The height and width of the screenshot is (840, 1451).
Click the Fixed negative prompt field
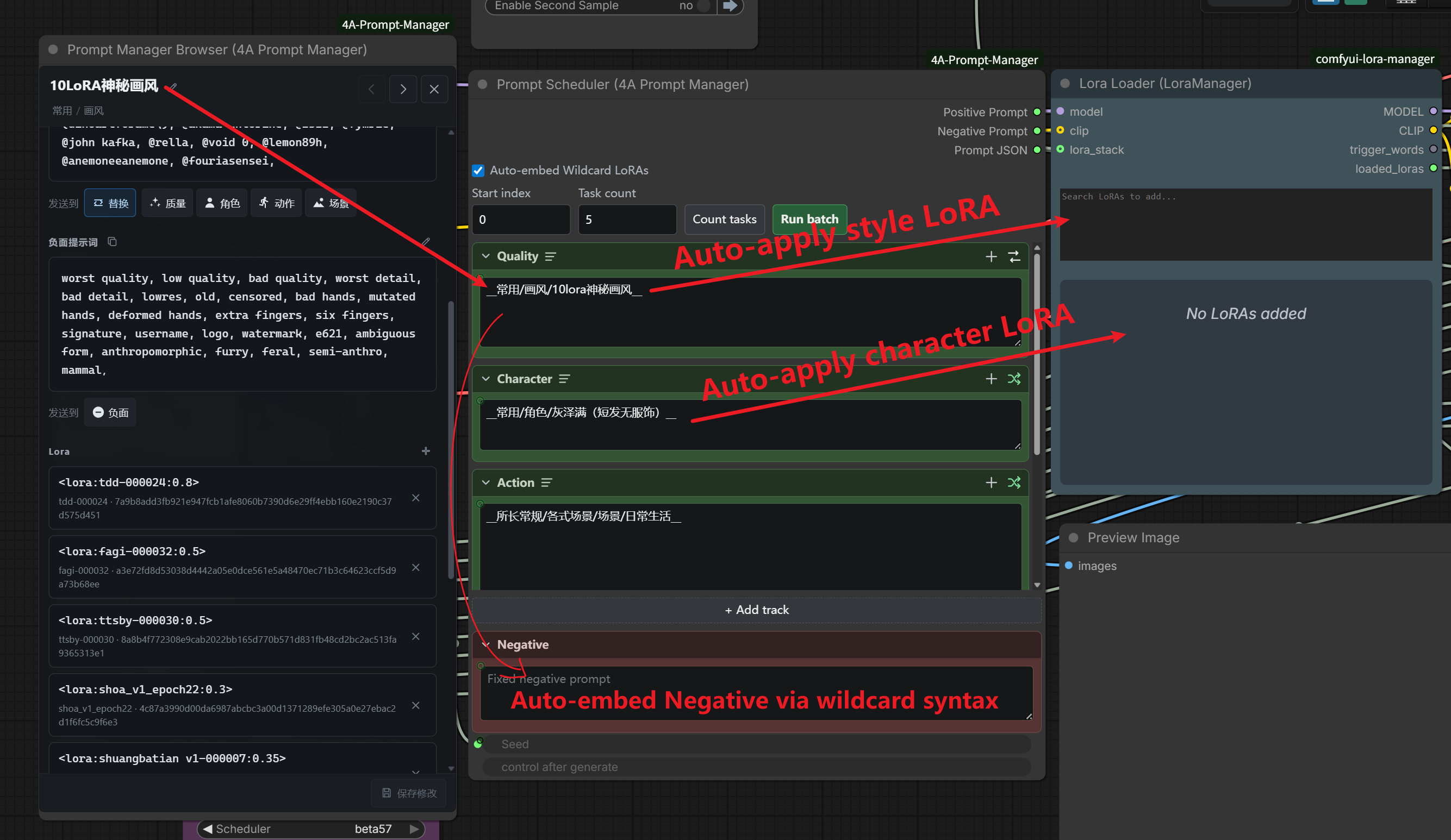(757, 693)
